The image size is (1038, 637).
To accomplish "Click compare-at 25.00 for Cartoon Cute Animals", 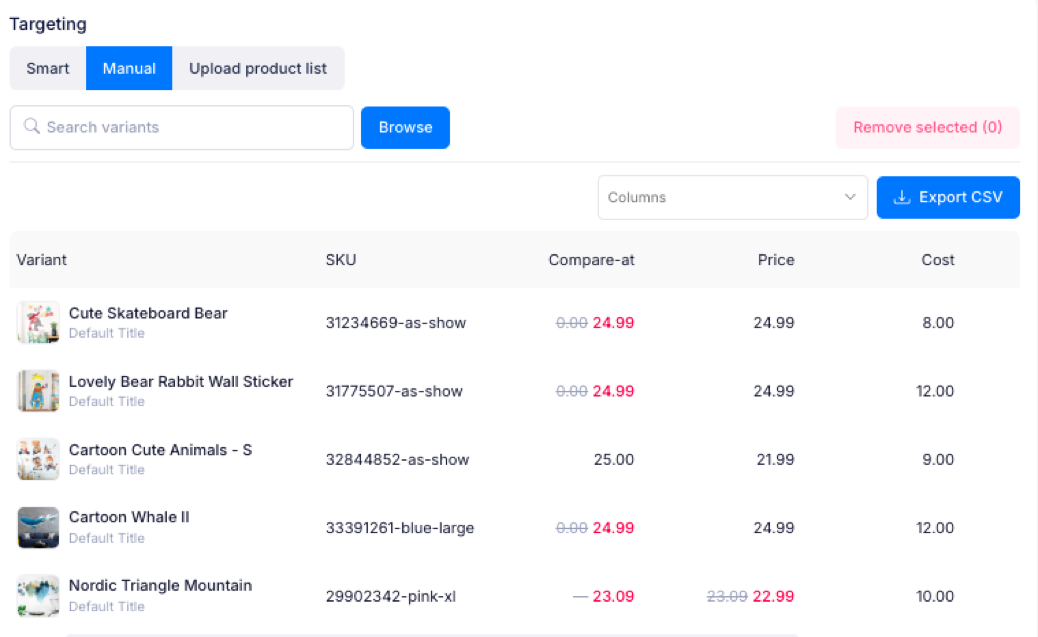I will click(614, 460).
